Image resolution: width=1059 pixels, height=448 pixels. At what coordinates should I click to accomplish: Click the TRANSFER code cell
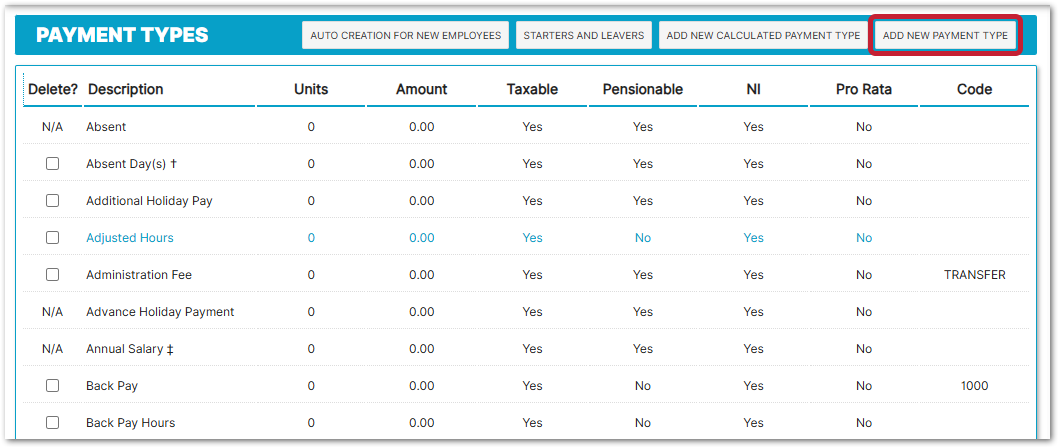[x=974, y=275]
